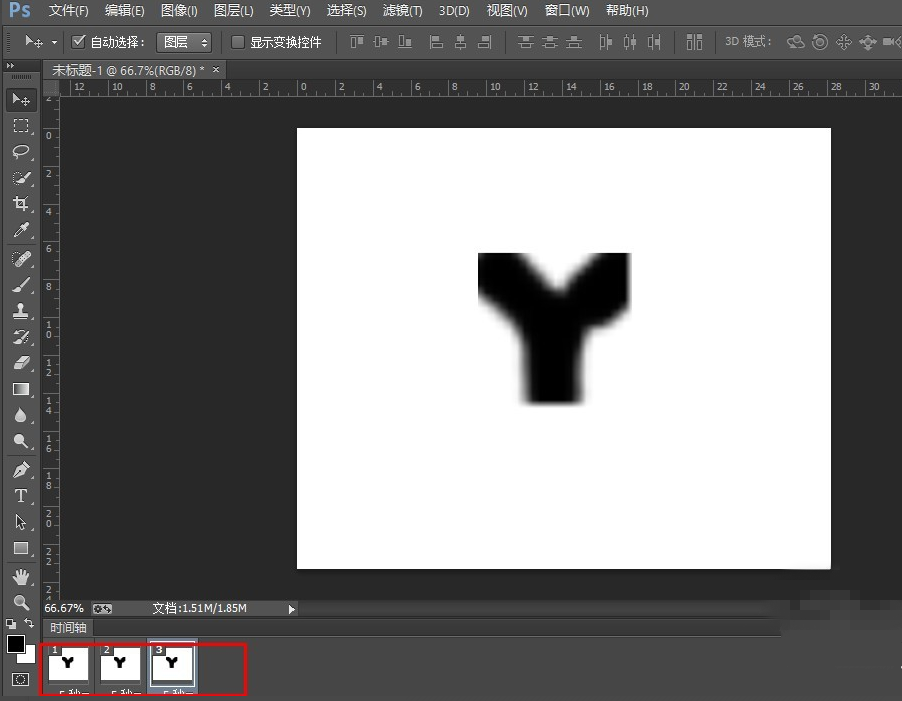Close the 未标题-1 document tab
The height and width of the screenshot is (701, 902).
pyautogui.click(x=214, y=70)
